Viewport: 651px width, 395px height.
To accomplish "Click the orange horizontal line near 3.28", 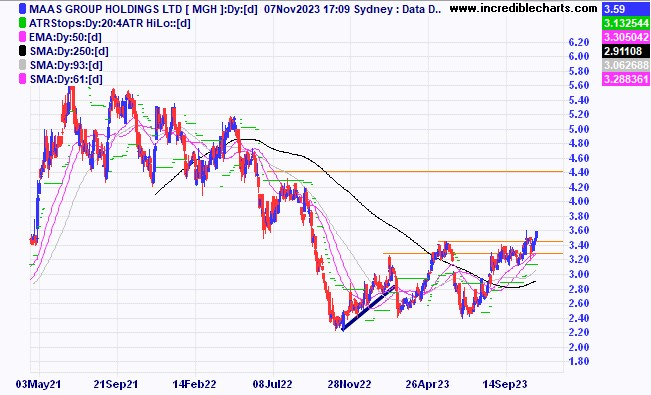I will (x=473, y=253).
